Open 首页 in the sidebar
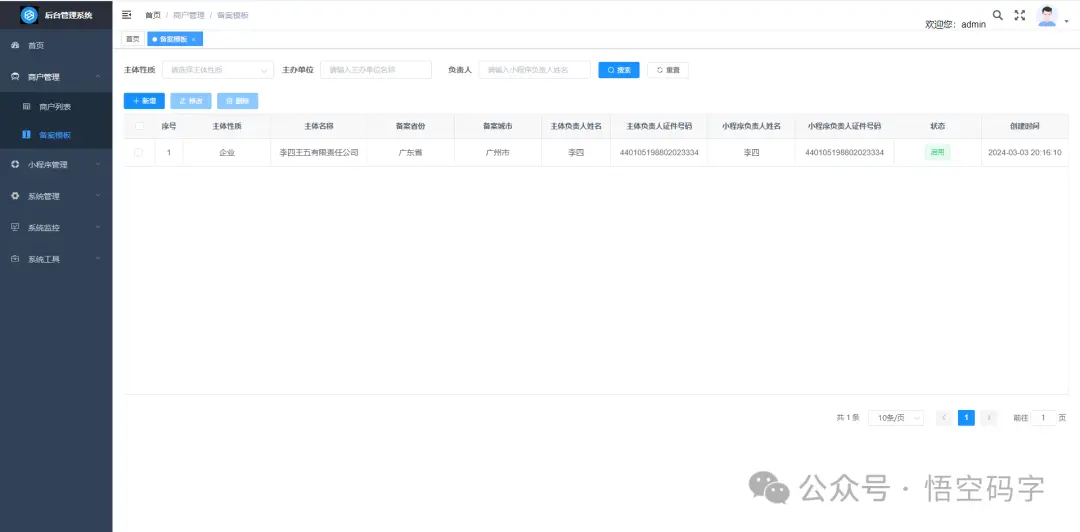 point(56,45)
